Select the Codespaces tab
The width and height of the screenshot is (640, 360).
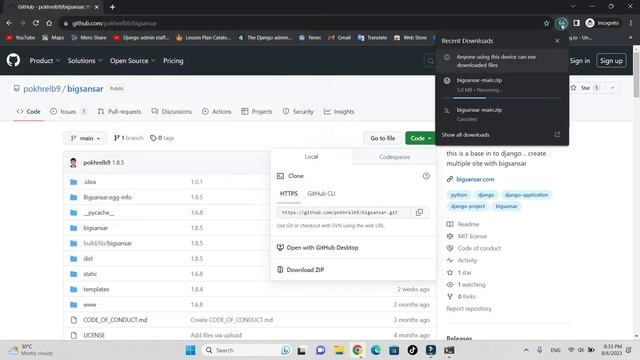click(394, 157)
